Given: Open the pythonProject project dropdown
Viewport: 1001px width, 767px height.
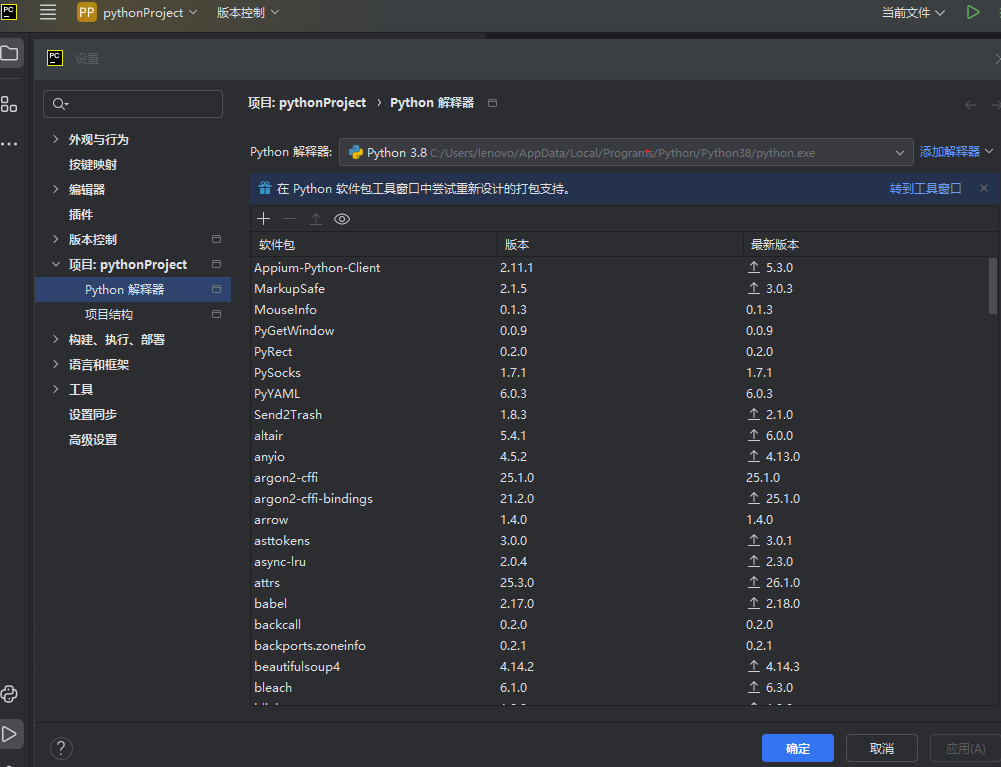Looking at the screenshot, I should tap(137, 12).
